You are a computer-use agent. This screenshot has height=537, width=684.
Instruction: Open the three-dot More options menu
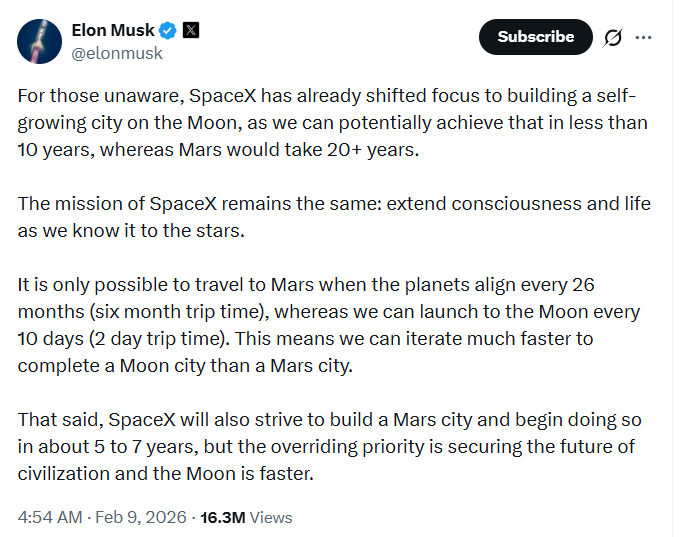pos(645,38)
